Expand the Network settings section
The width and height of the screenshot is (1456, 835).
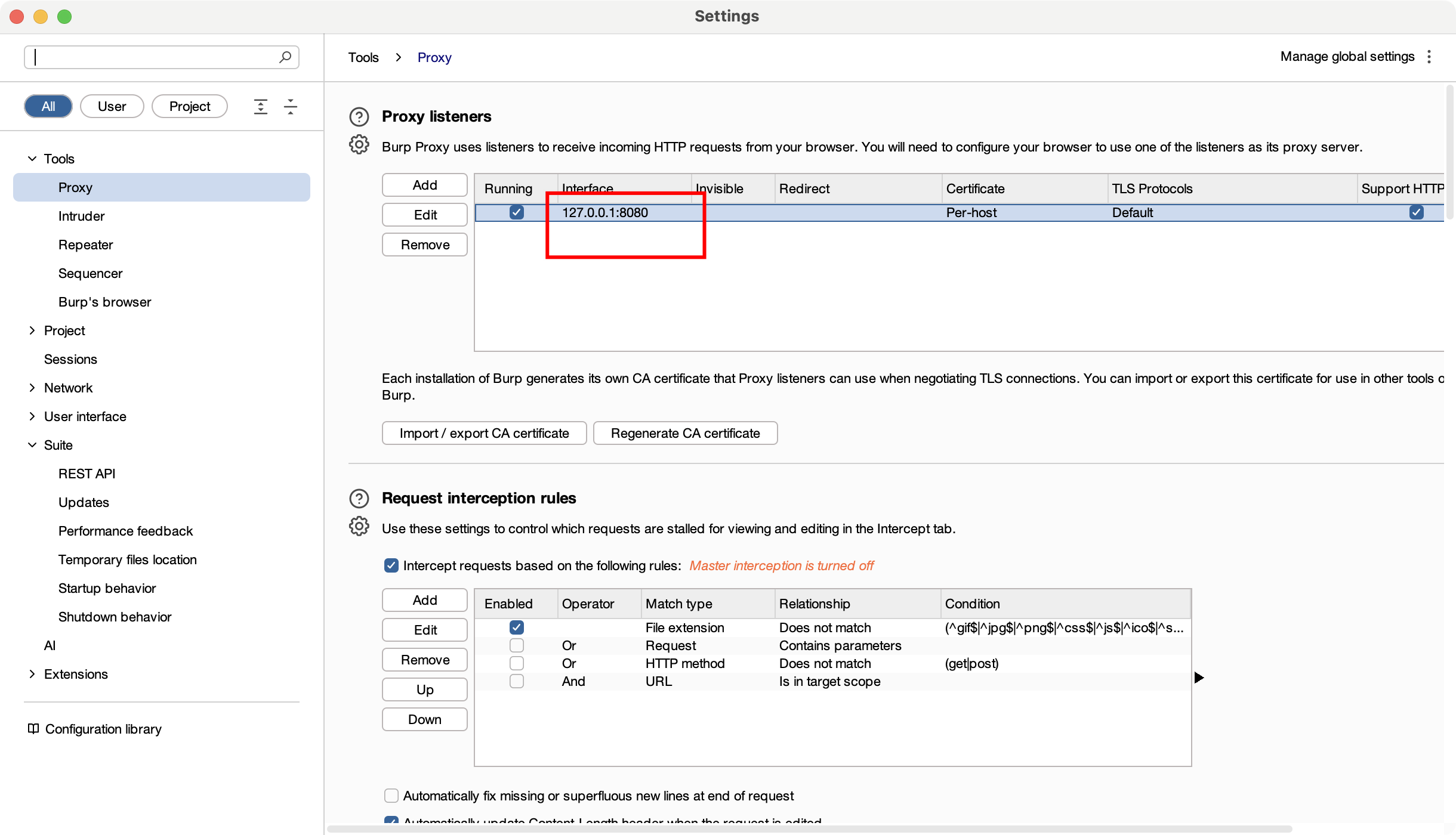[x=32, y=388]
